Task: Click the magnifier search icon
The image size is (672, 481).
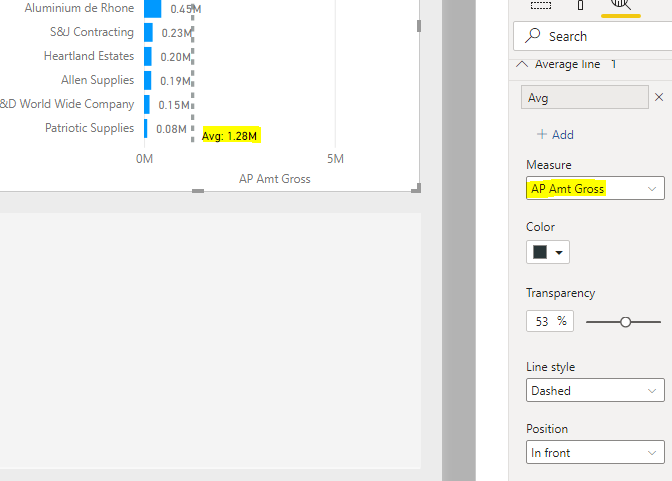Action: (x=533, y=36)
